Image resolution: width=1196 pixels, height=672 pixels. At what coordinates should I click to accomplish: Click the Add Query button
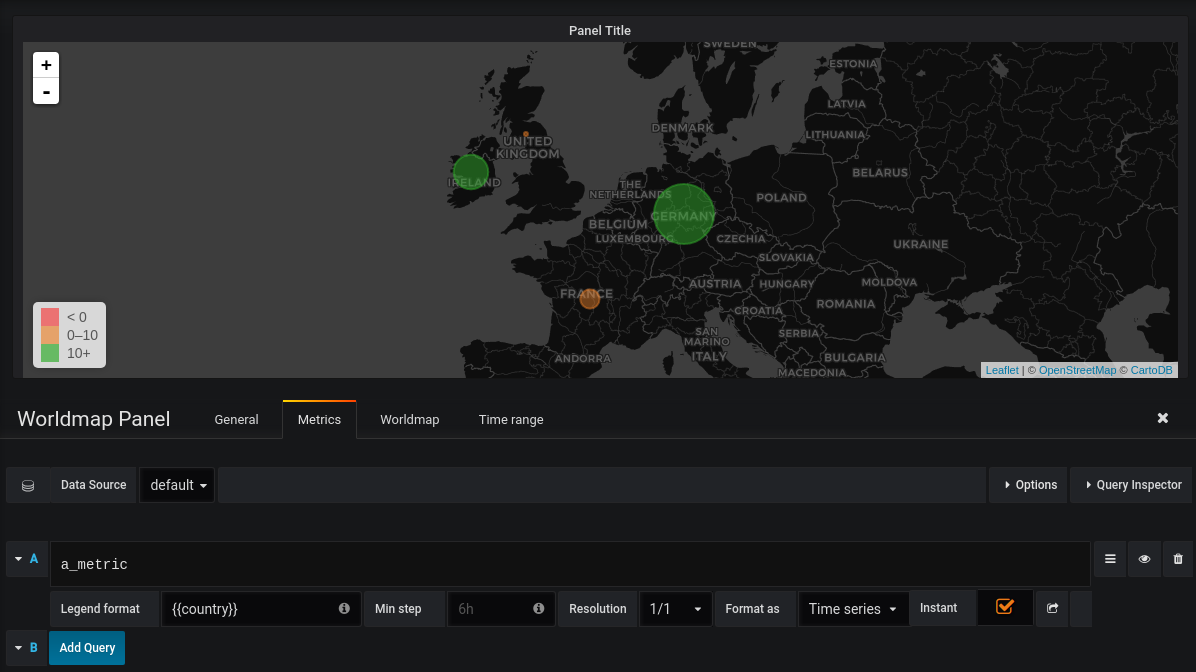pos(87,648)
